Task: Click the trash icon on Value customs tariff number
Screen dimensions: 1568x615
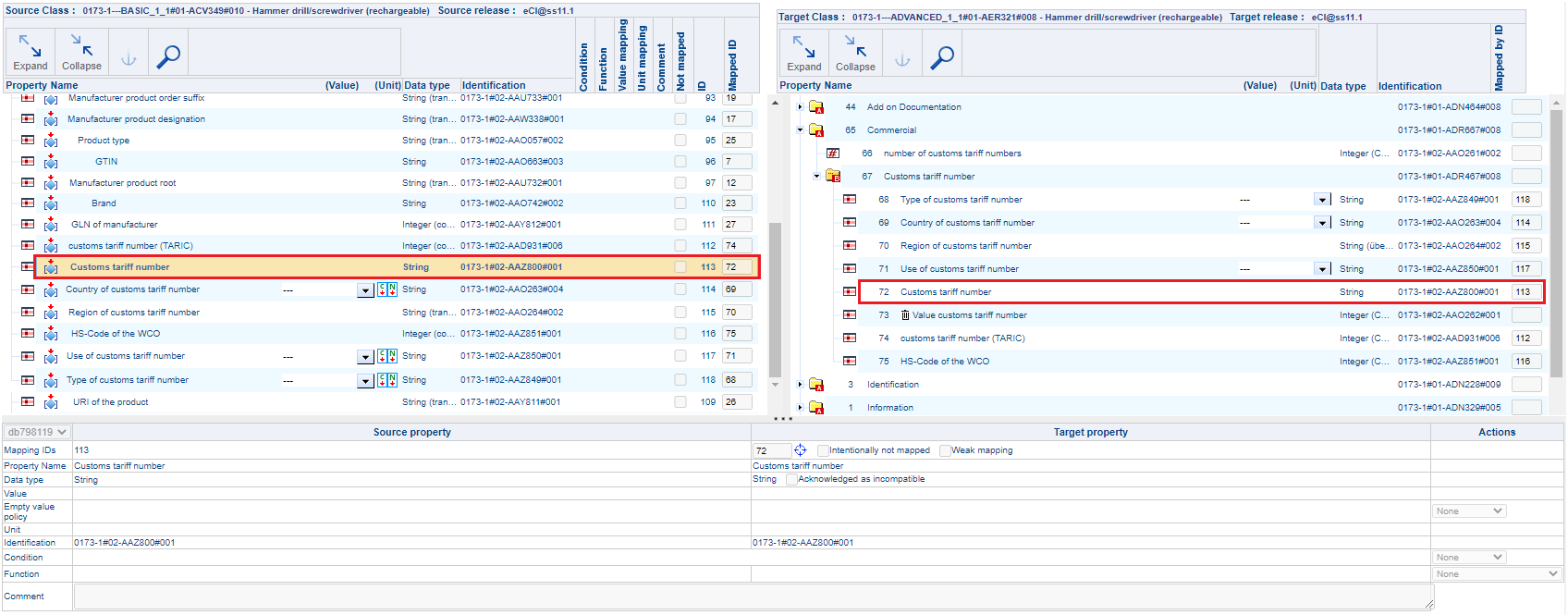Action: [905, 315]
